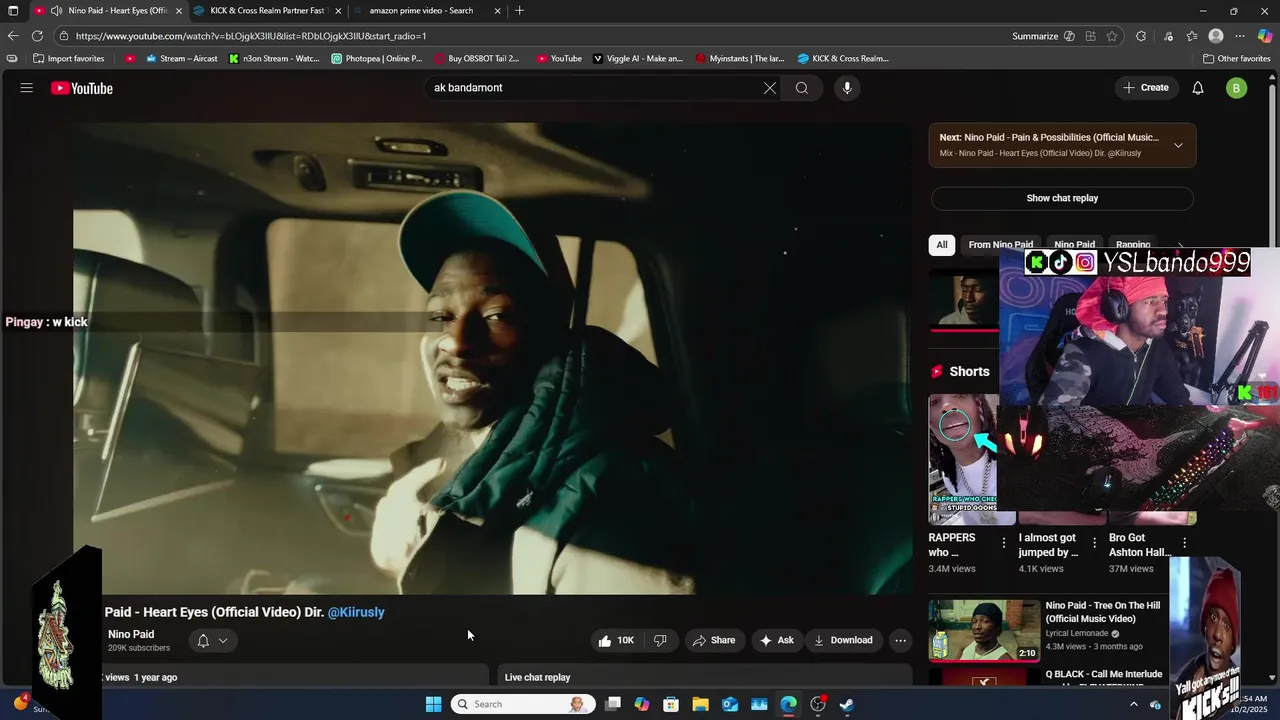The image size is (1280, 720).
Task: Open the @Kiirusly channel link
Action: [x=356, y=612]
